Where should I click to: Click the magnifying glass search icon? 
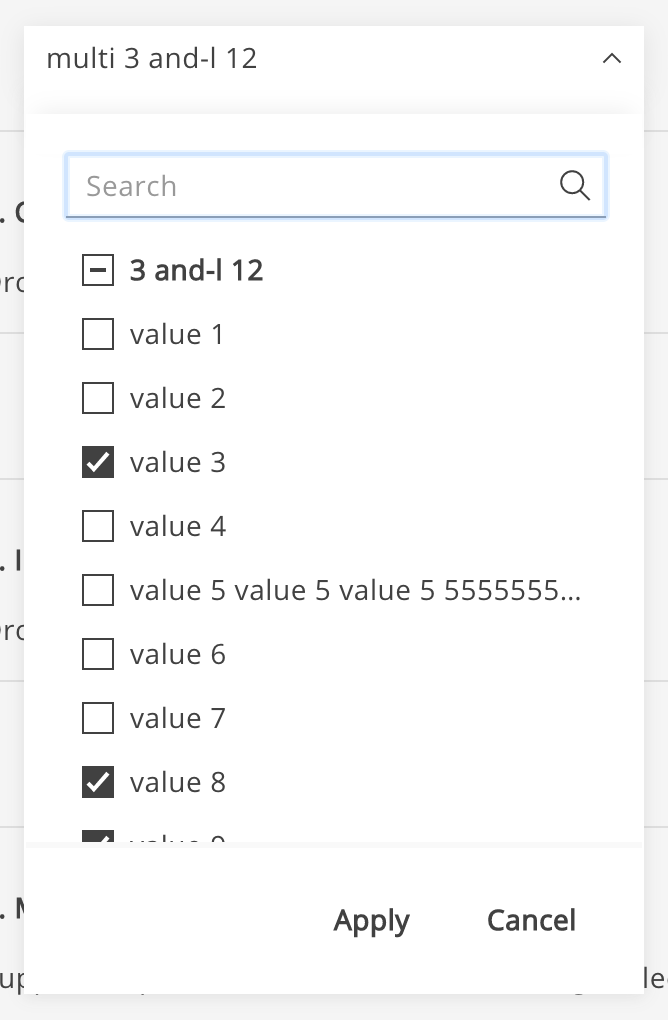point(575,185)
